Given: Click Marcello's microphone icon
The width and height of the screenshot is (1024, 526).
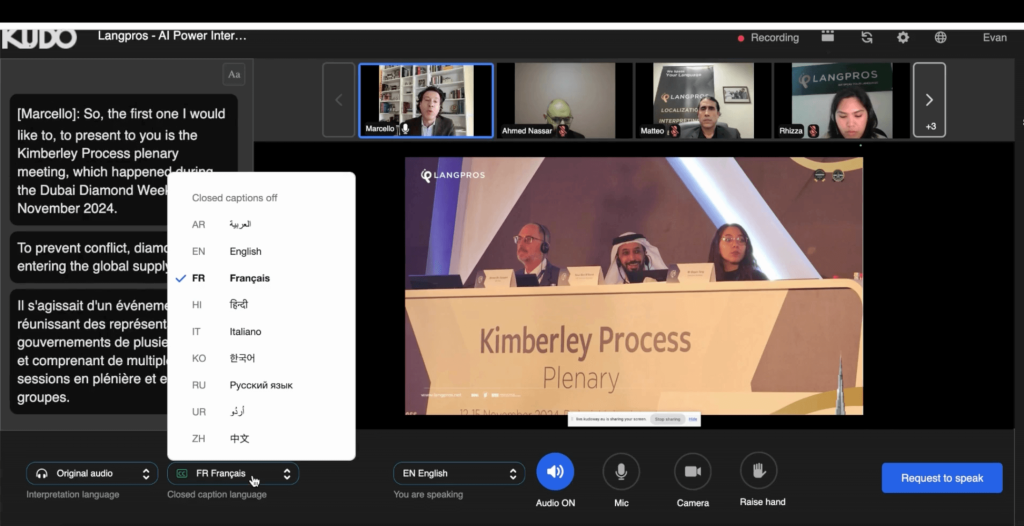Looking at the screenshot, I should point(405,129).
